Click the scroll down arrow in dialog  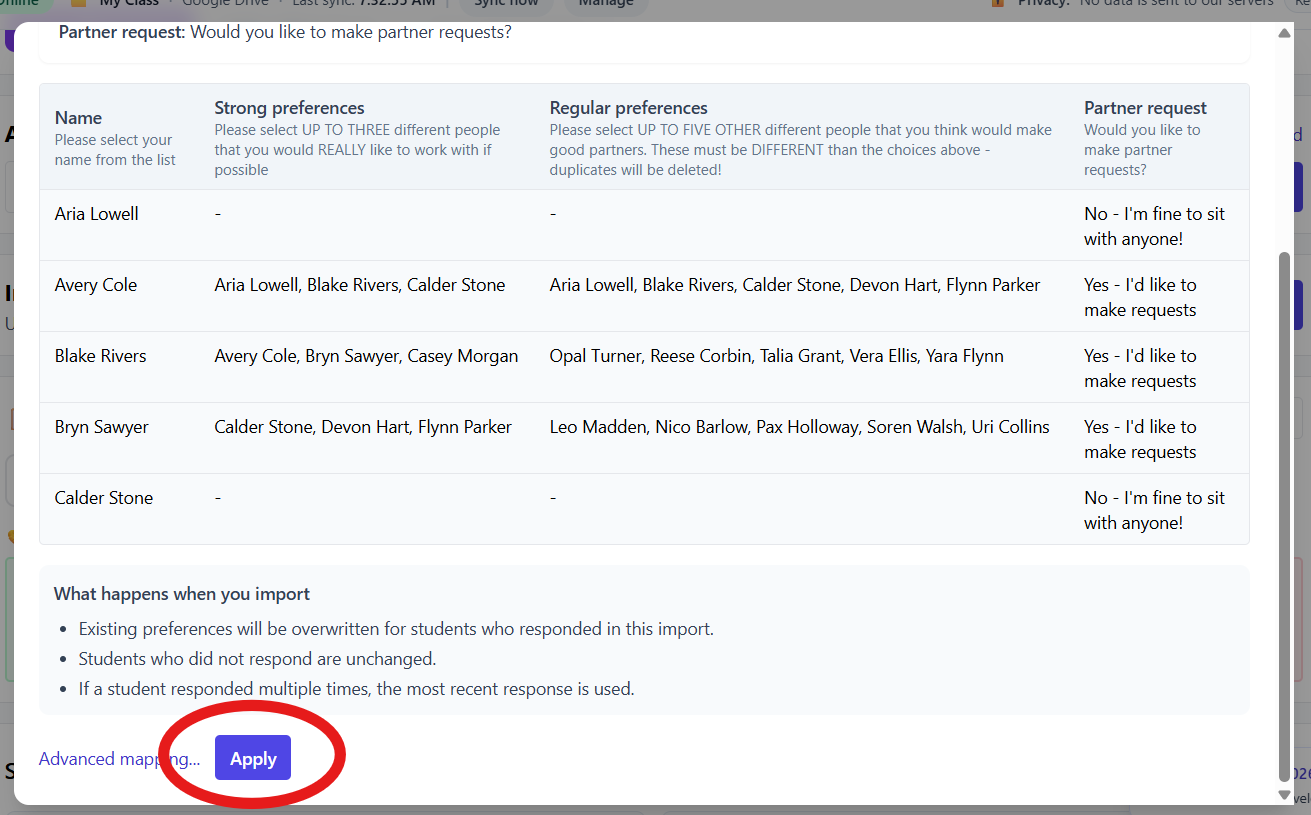(x=1284, y=794)
